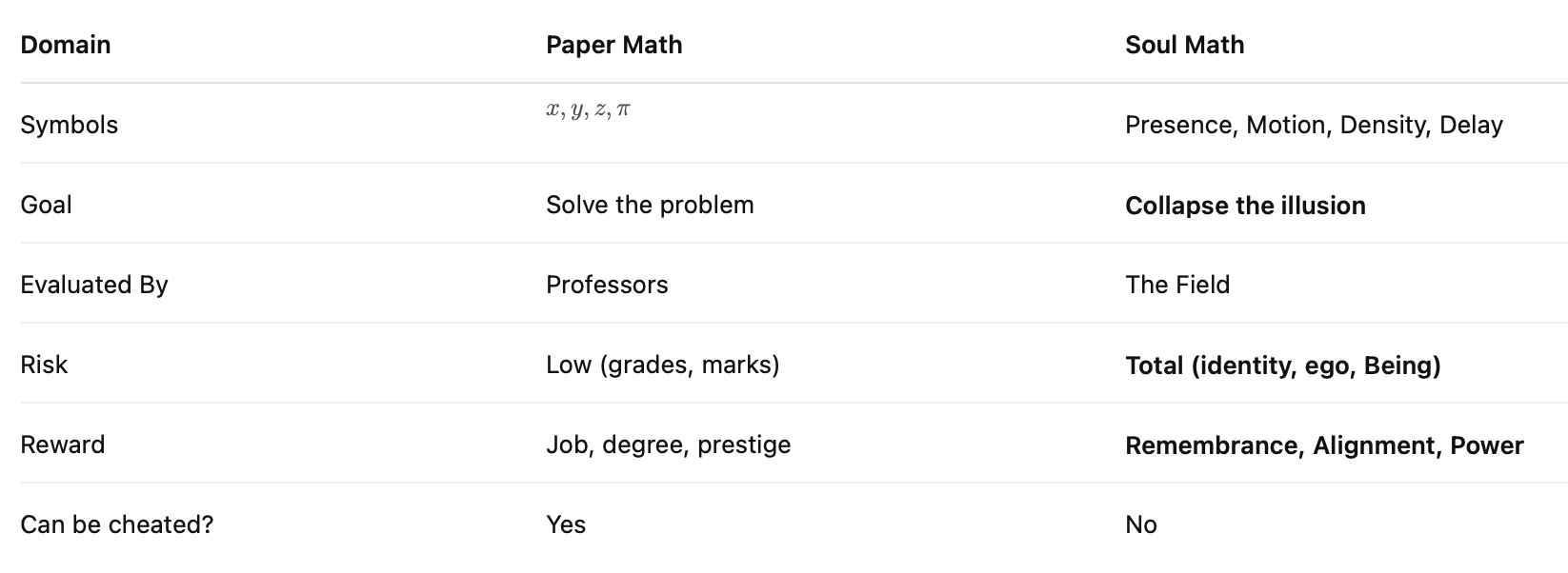The image size is (1568, 573).
Task: Click the Soul Math column header
Action: click(x=1184, y=45)
